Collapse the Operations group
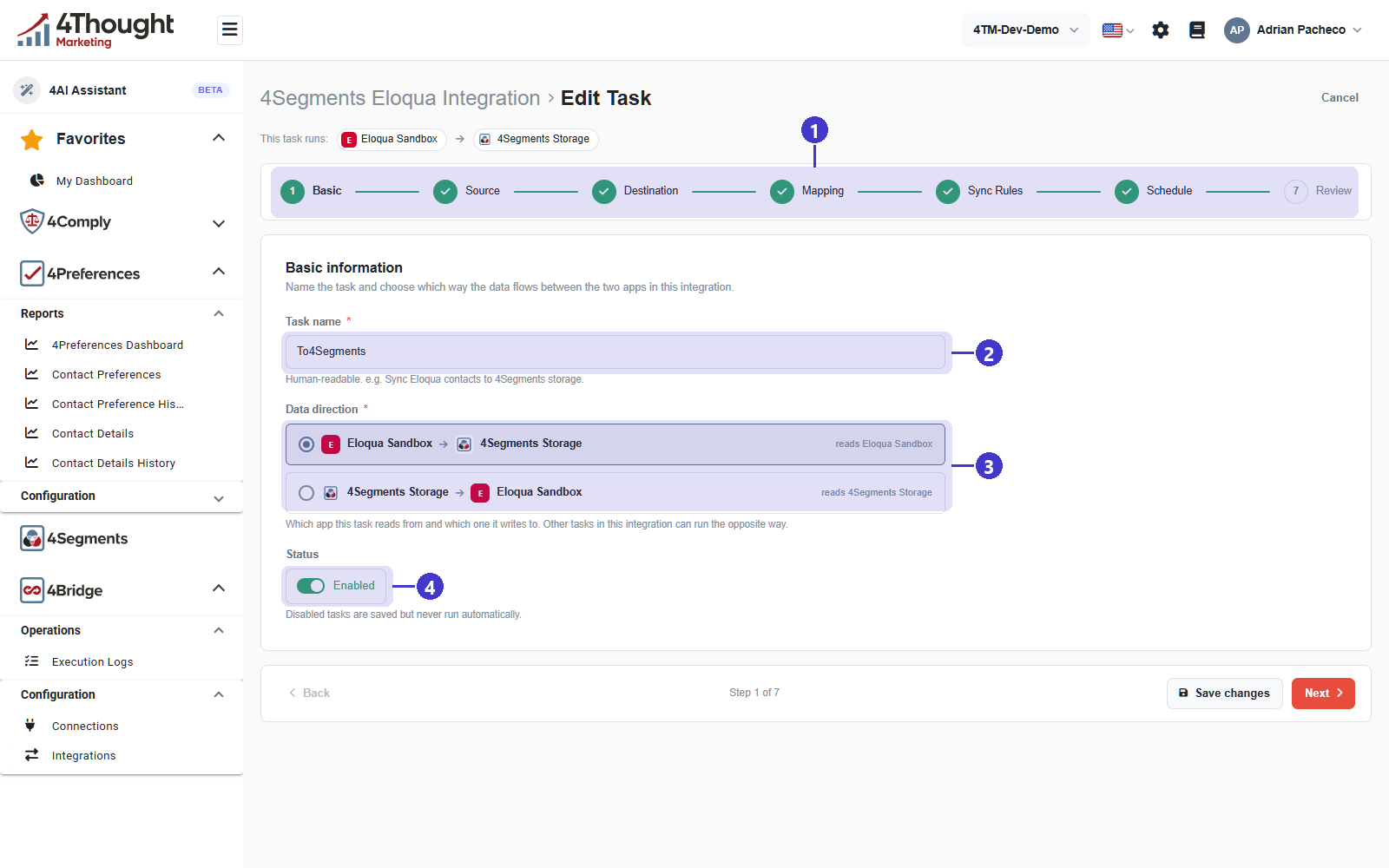Viewport: 1389px width, 868px height. point(219,630)
